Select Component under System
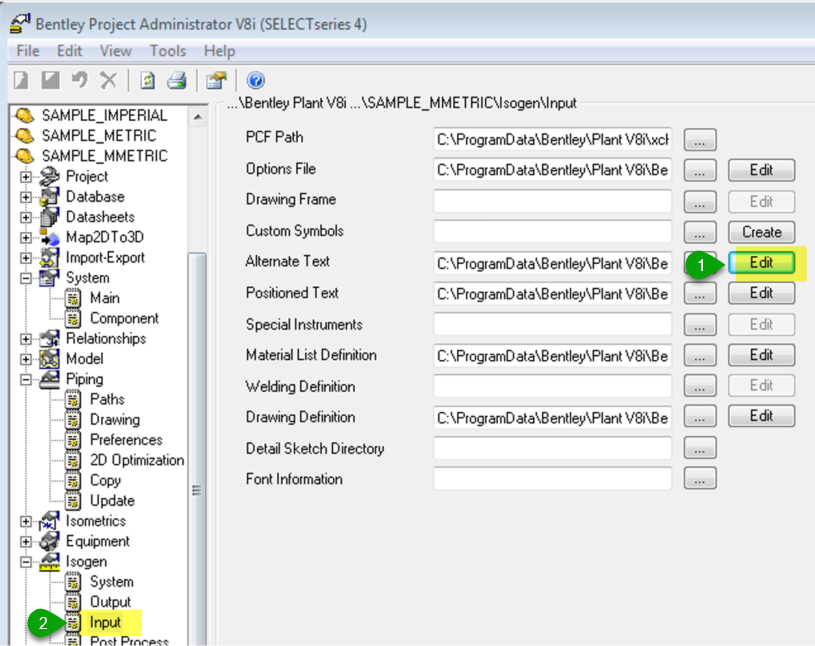Image resolution: width=815 pixels, height=646 pixels. tap(124, 318)
